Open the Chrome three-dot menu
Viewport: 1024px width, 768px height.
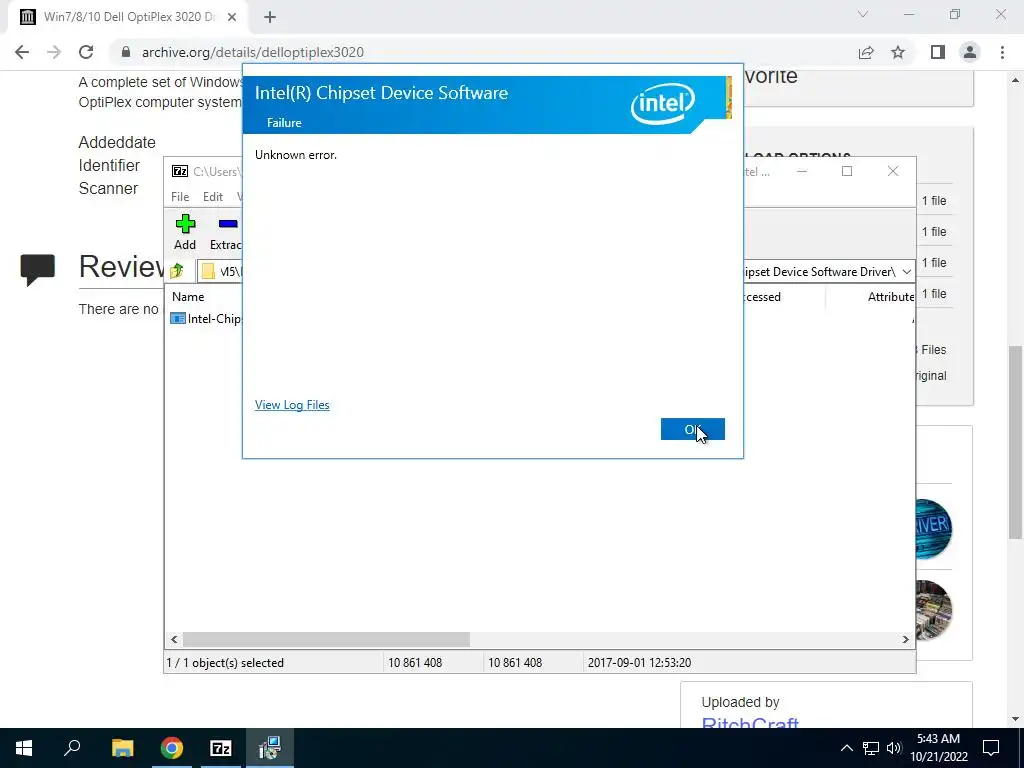pos(1002,52)
